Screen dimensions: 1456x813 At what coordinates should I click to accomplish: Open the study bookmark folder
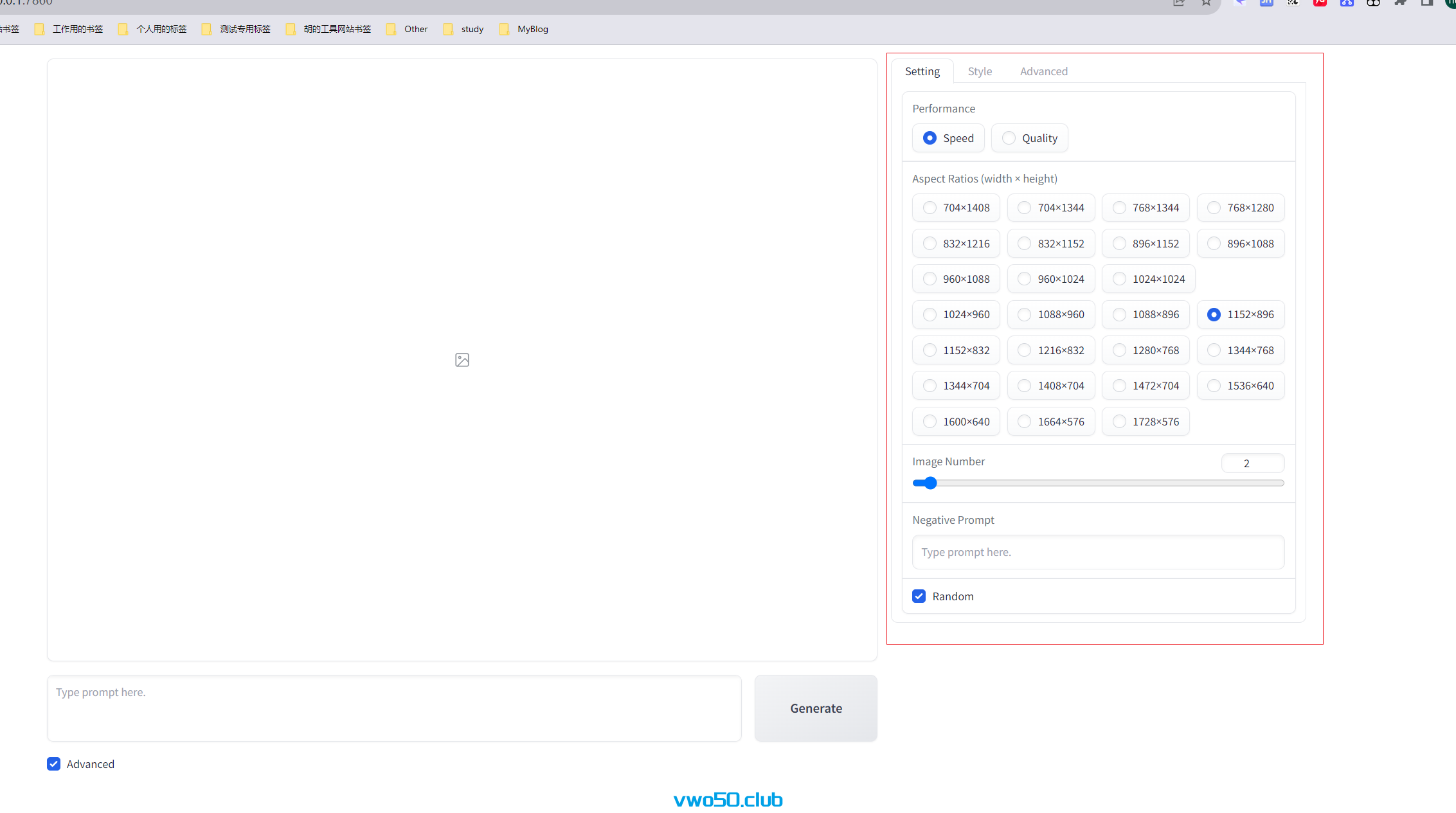463,29
